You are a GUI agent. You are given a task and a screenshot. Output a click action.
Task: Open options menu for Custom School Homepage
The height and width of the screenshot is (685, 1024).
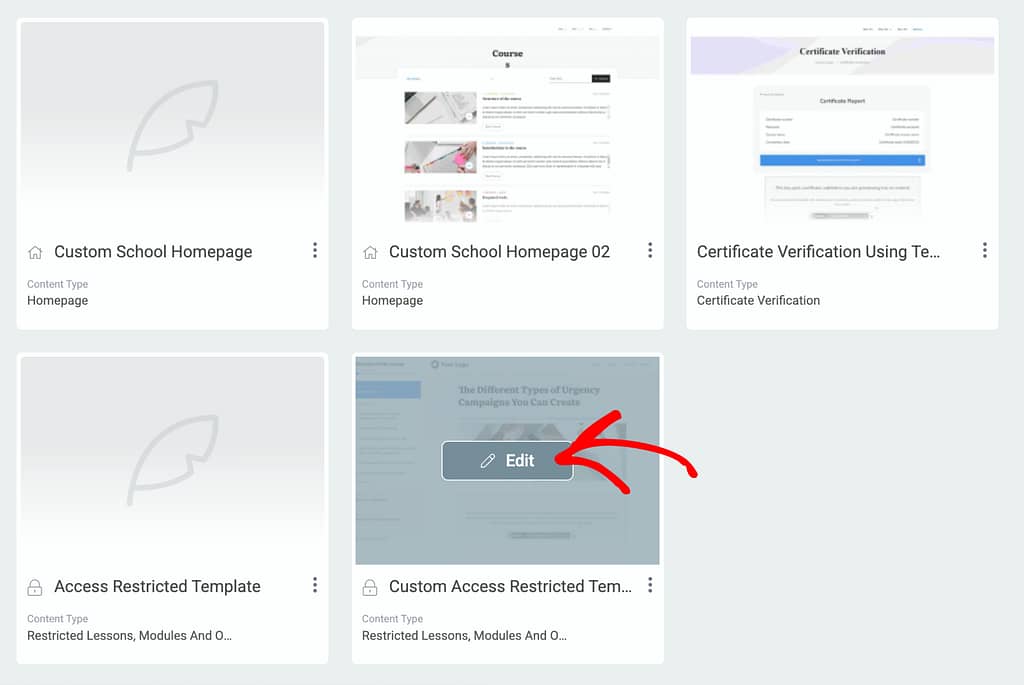pyautogui.click(x=315, y=251)
